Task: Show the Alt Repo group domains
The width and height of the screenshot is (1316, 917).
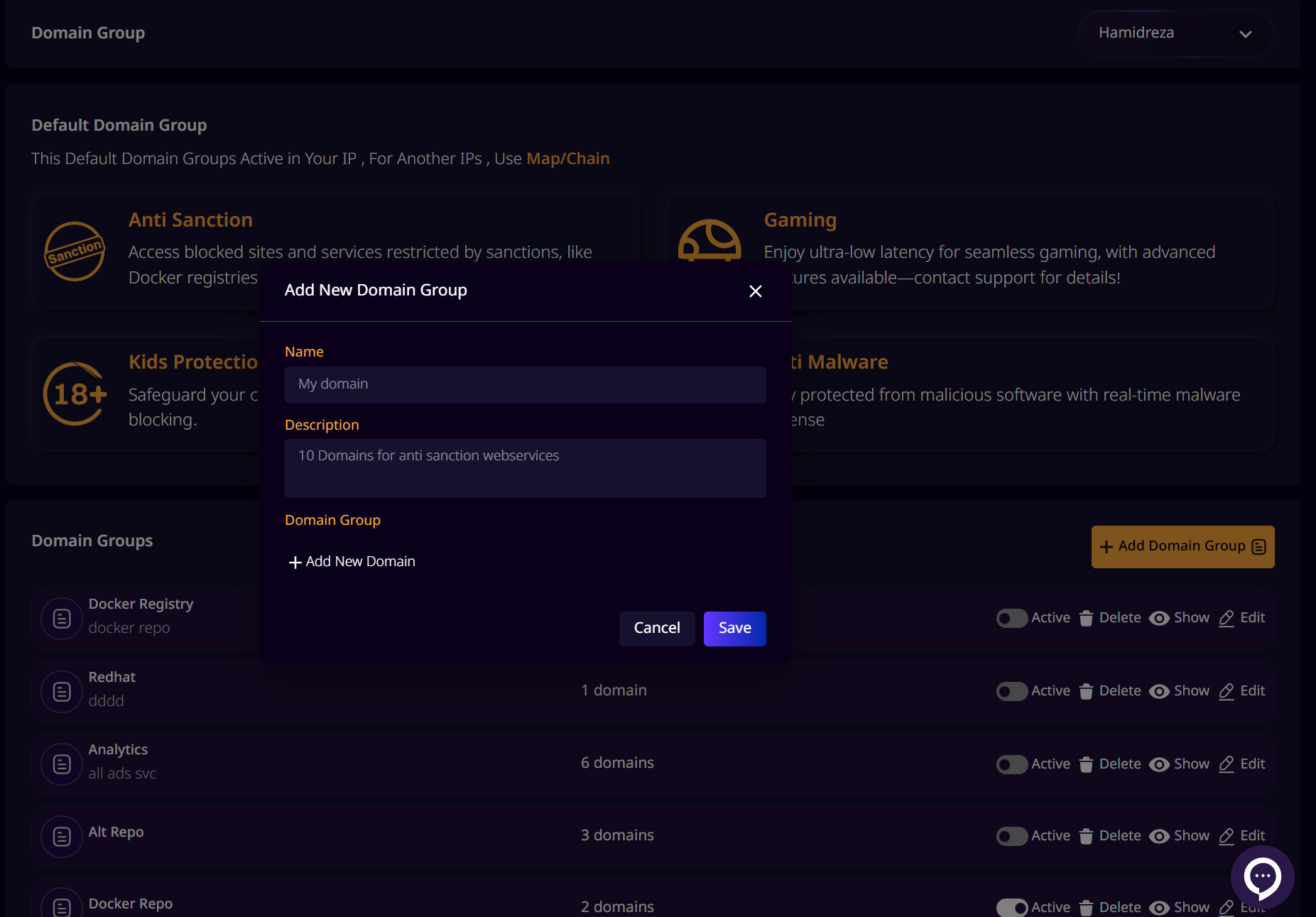Action: [1179, 836]
